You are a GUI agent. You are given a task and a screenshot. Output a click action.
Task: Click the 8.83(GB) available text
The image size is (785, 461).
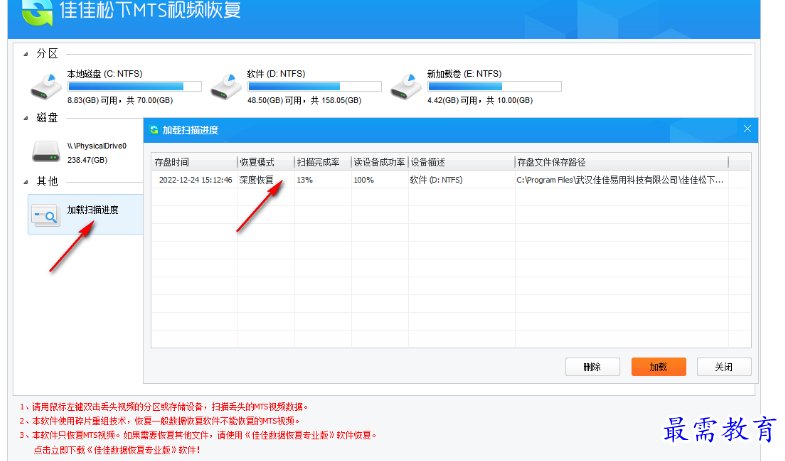coord(120,100)
